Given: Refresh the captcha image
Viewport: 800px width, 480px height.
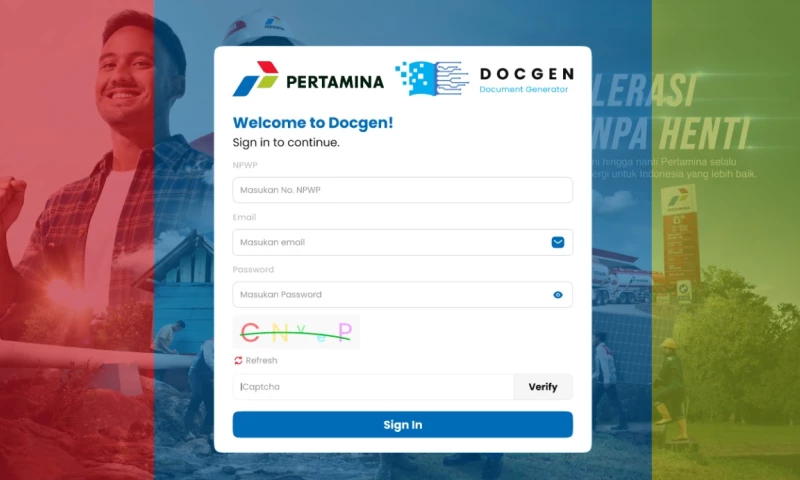Looking at the screenshot, I should tap(256, 361).
